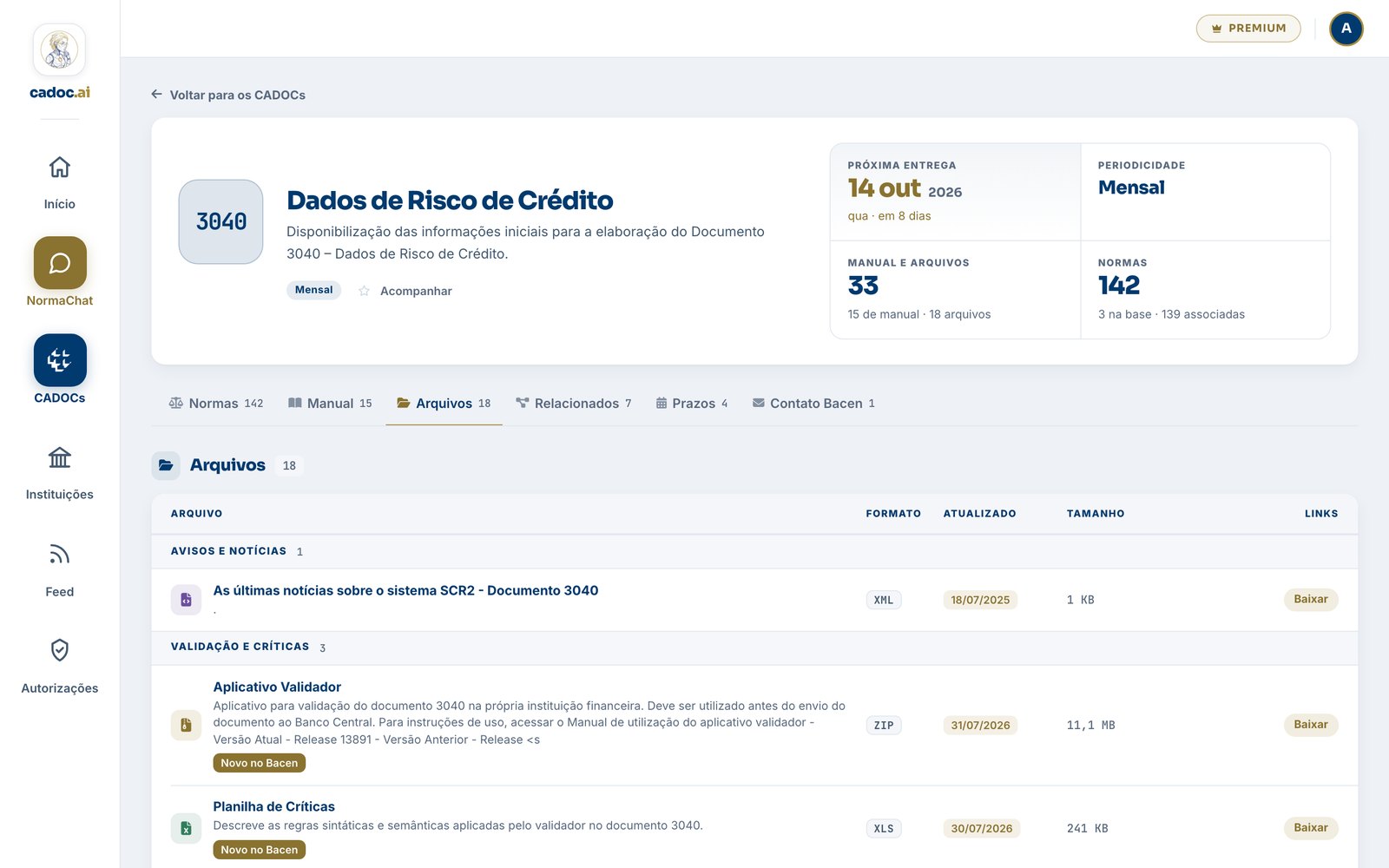This screenshot has height=868, width=1389.
Task: Click the Periodicidade Mensal card
Action: (x=1206, y=192)
